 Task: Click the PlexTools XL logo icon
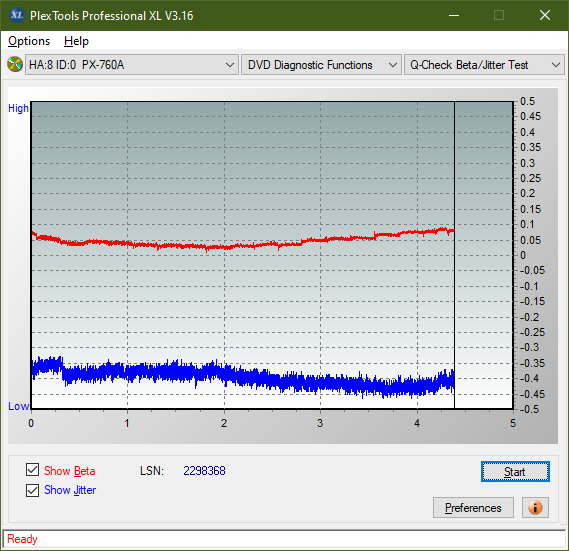click(16, 15)
